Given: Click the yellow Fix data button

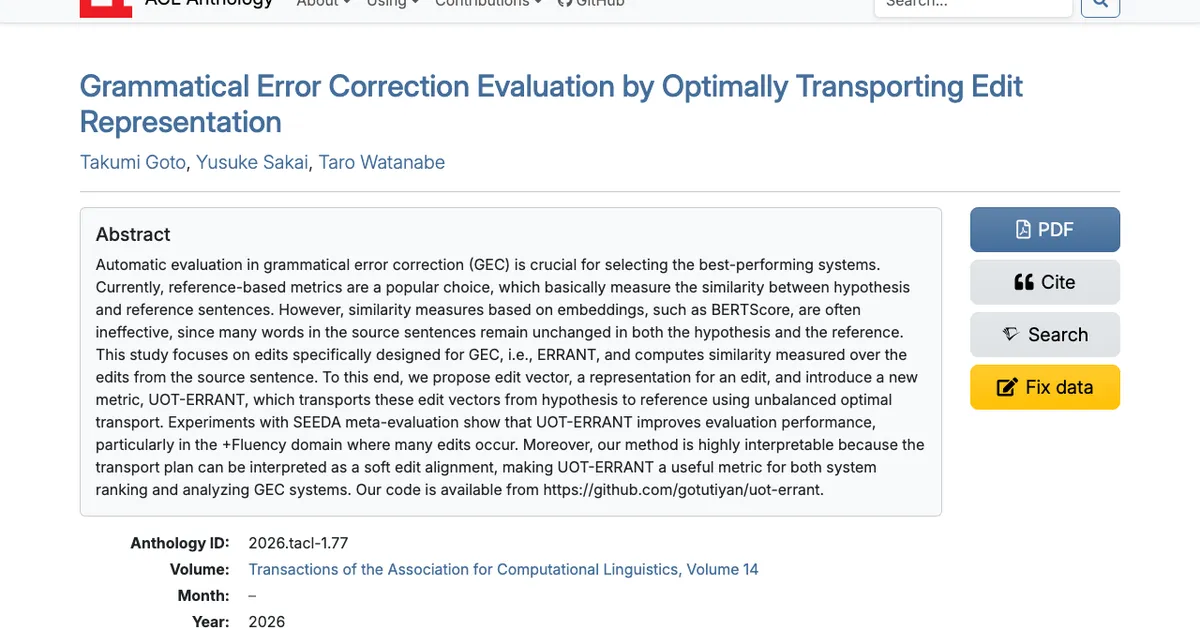Looking at the screenshot, I should [1045, 387].
